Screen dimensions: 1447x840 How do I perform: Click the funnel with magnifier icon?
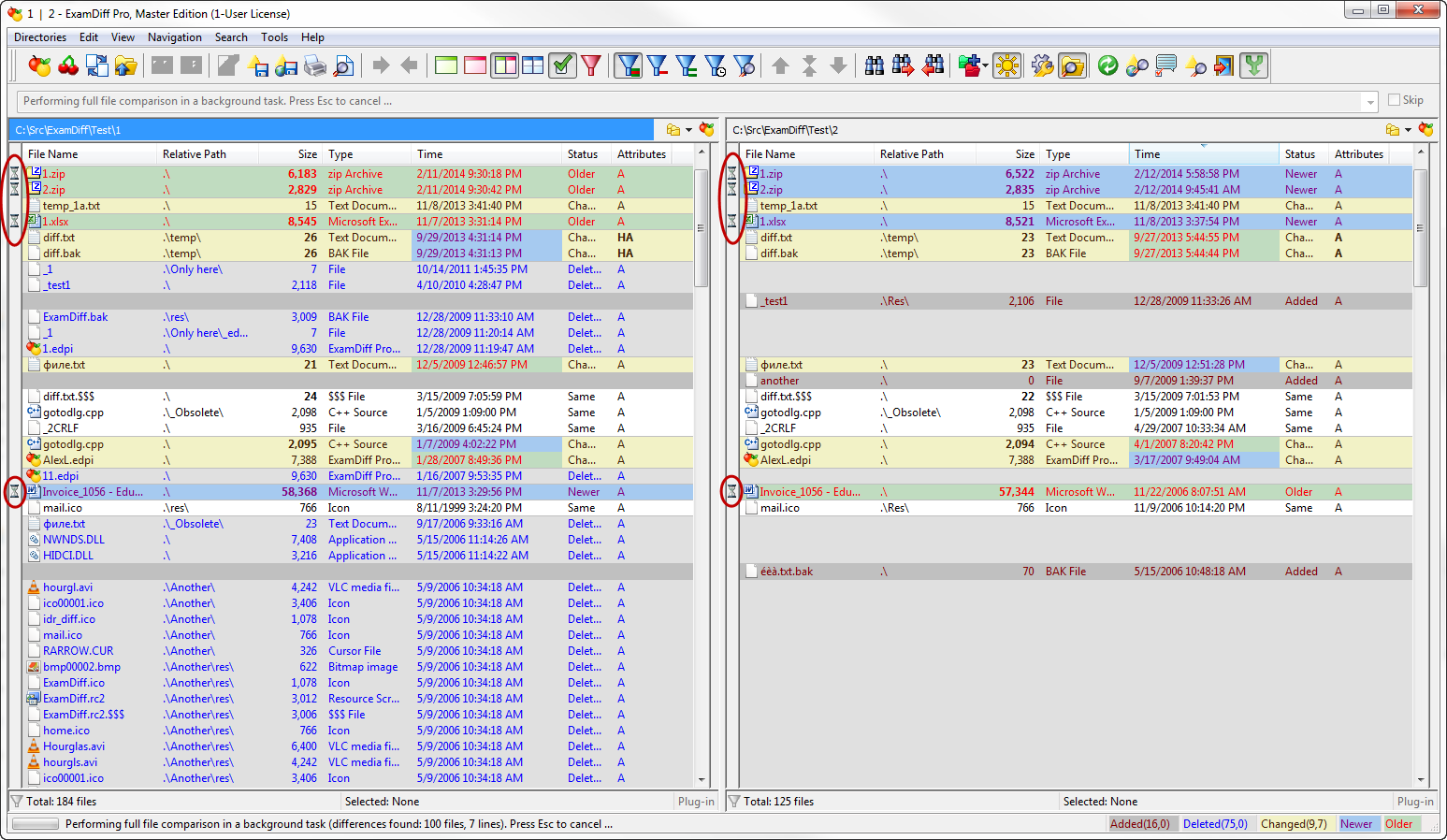tap(745, 65)
